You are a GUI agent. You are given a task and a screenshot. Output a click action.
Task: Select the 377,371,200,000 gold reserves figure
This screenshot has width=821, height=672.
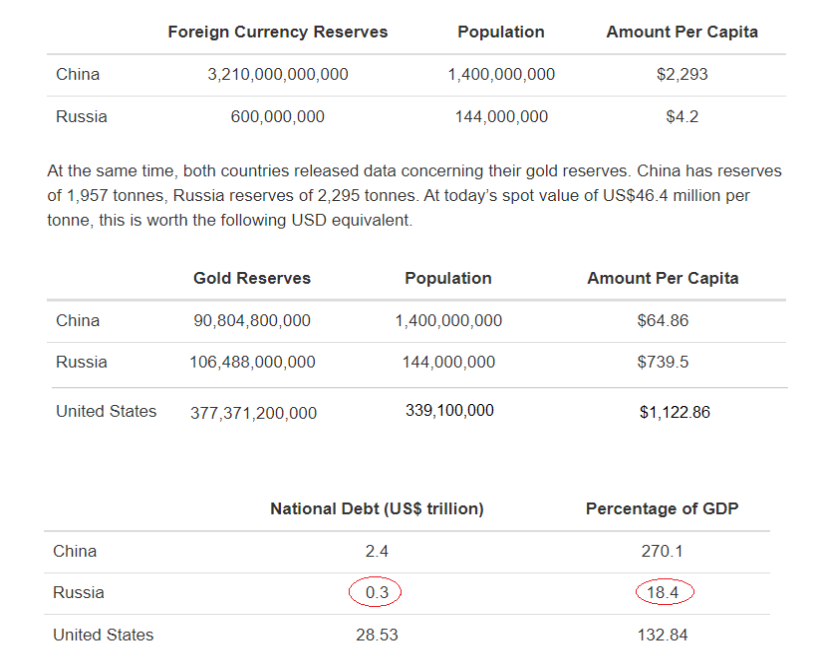[x=253, y=413]
